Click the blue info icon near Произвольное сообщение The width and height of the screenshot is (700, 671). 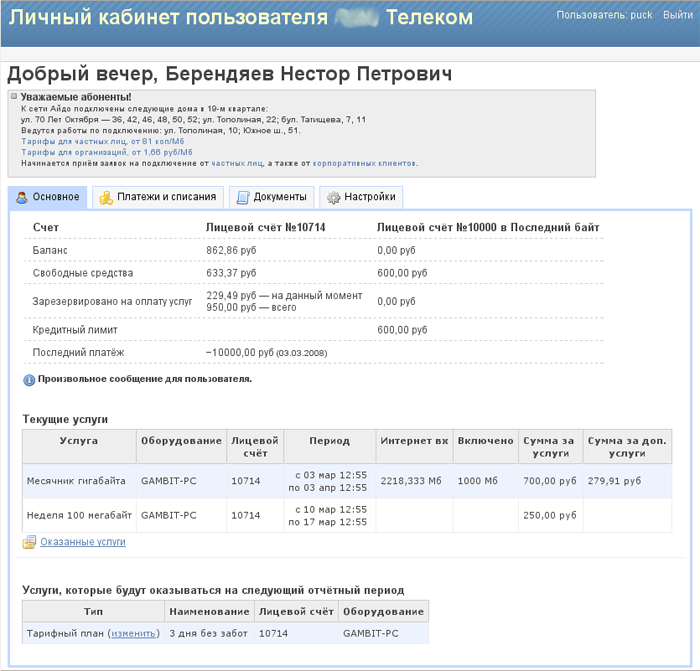tap(29, 380)
